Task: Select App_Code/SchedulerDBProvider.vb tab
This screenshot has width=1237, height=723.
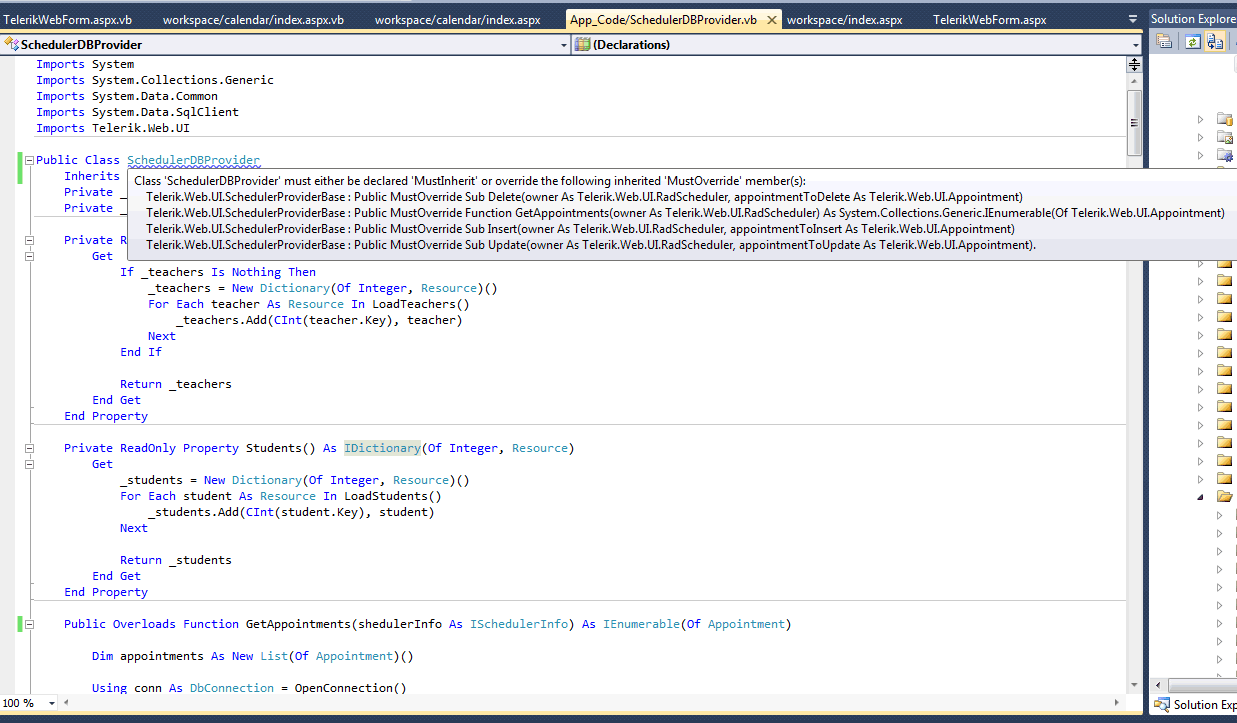Action: coord(672,20)
